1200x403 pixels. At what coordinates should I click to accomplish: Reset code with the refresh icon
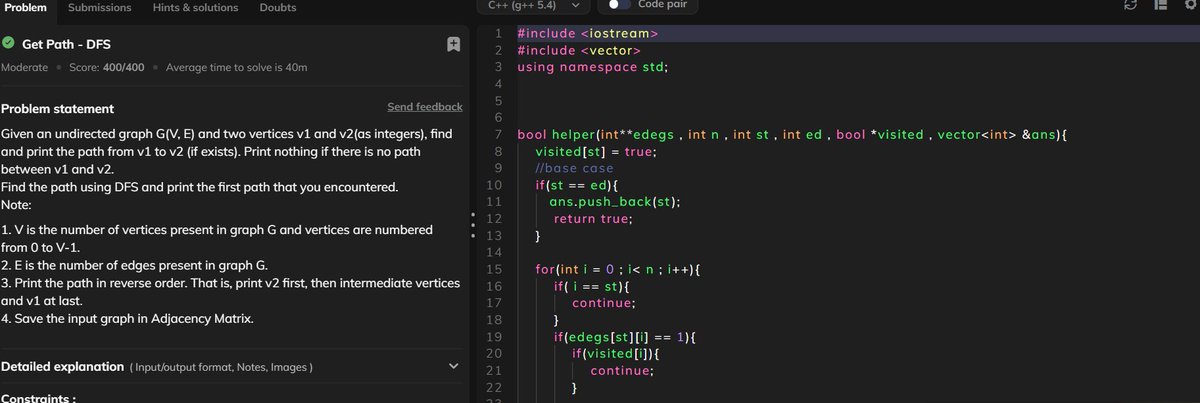pos(1131,6)
